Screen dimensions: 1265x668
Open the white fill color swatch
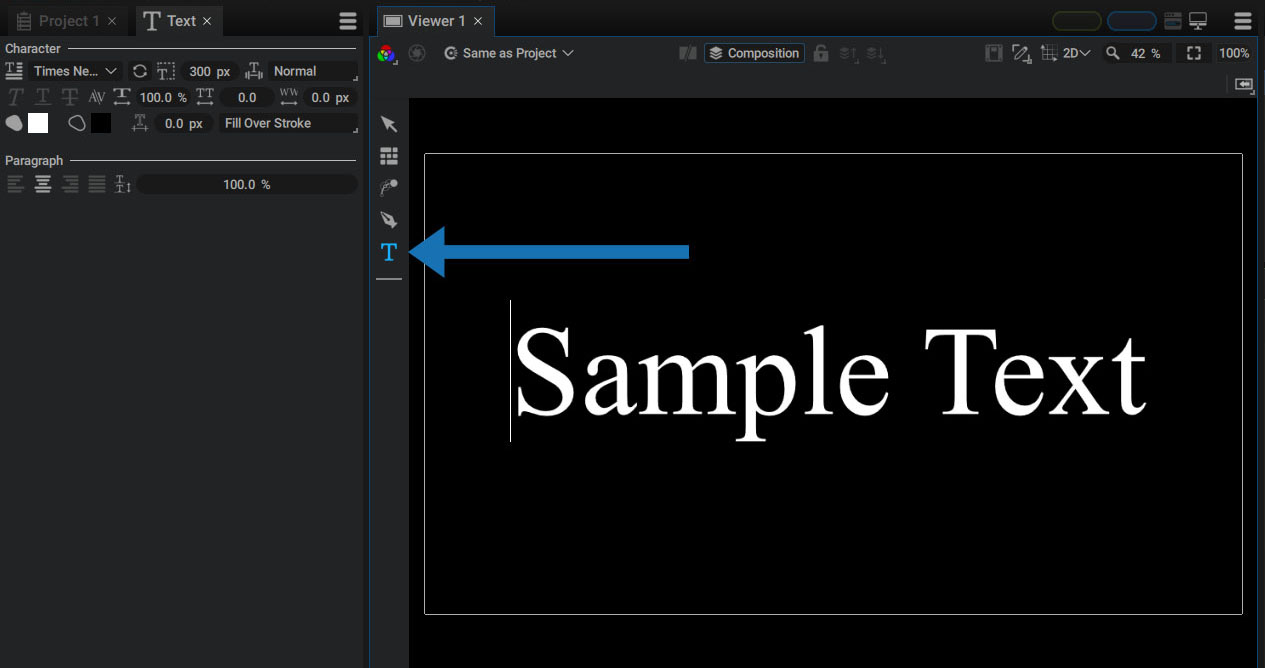point(38,123)
